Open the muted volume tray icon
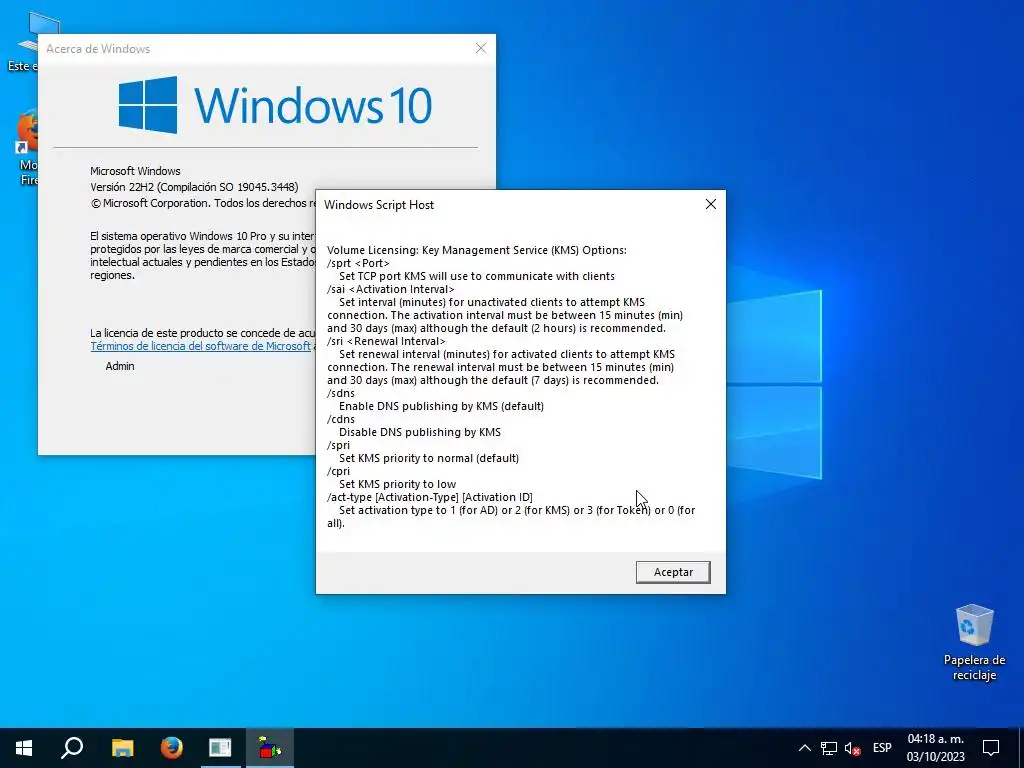The height and width of the screenshot is (768, 1024). (852, 748)
